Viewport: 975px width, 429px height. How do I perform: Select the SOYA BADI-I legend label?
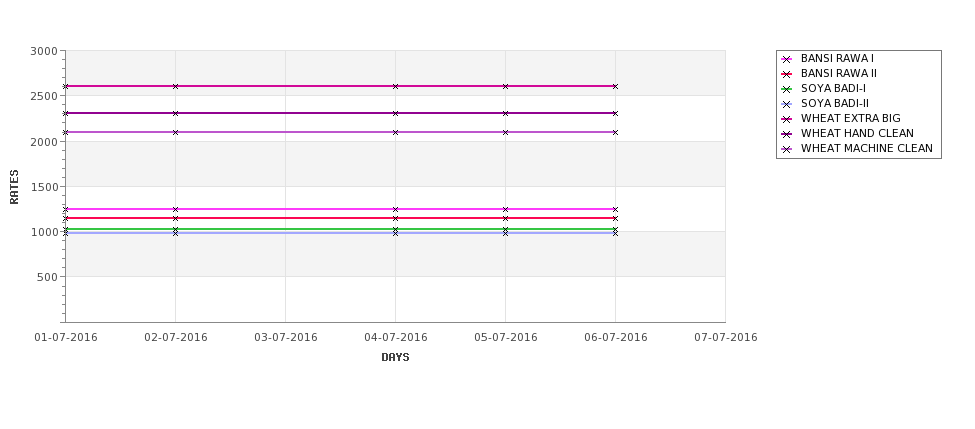[x=833, y=88]
